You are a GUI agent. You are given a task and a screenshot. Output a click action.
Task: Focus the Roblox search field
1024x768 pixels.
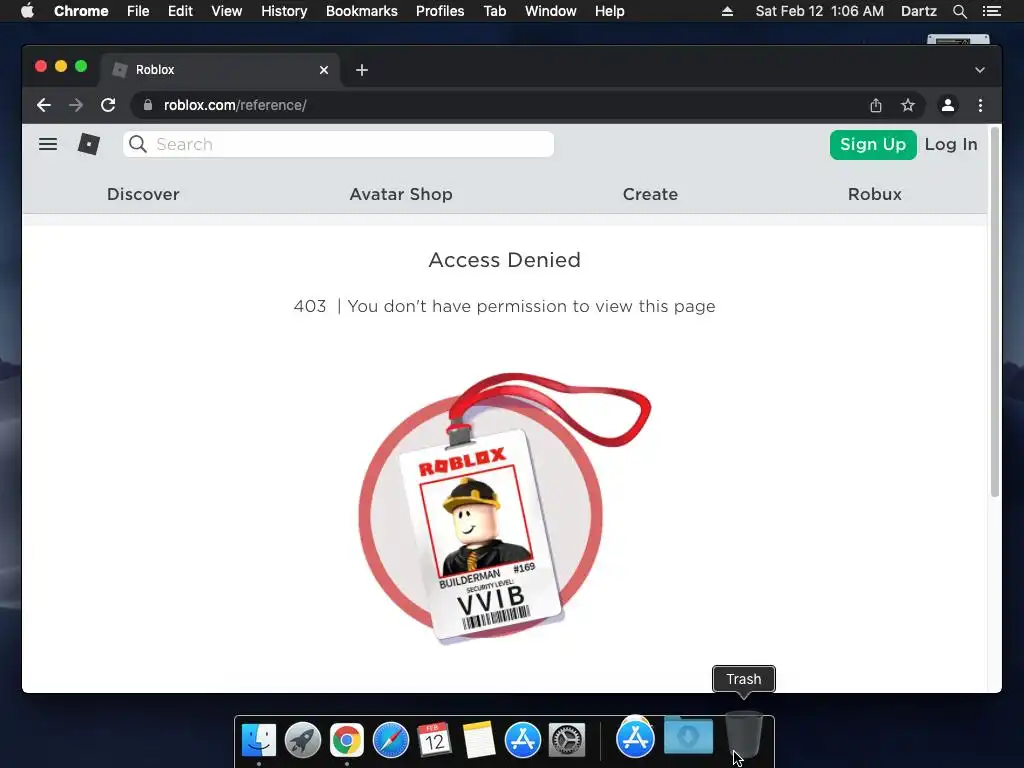tap(338, 144)
